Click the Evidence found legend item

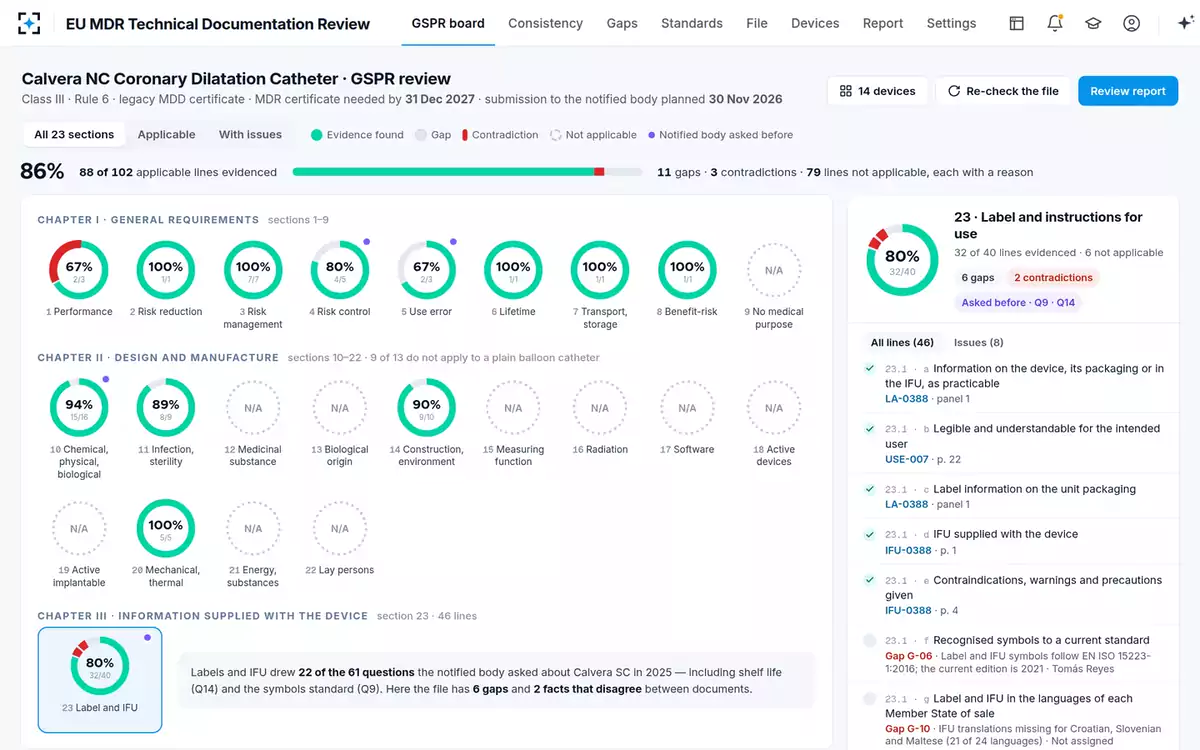coord(357,135)
